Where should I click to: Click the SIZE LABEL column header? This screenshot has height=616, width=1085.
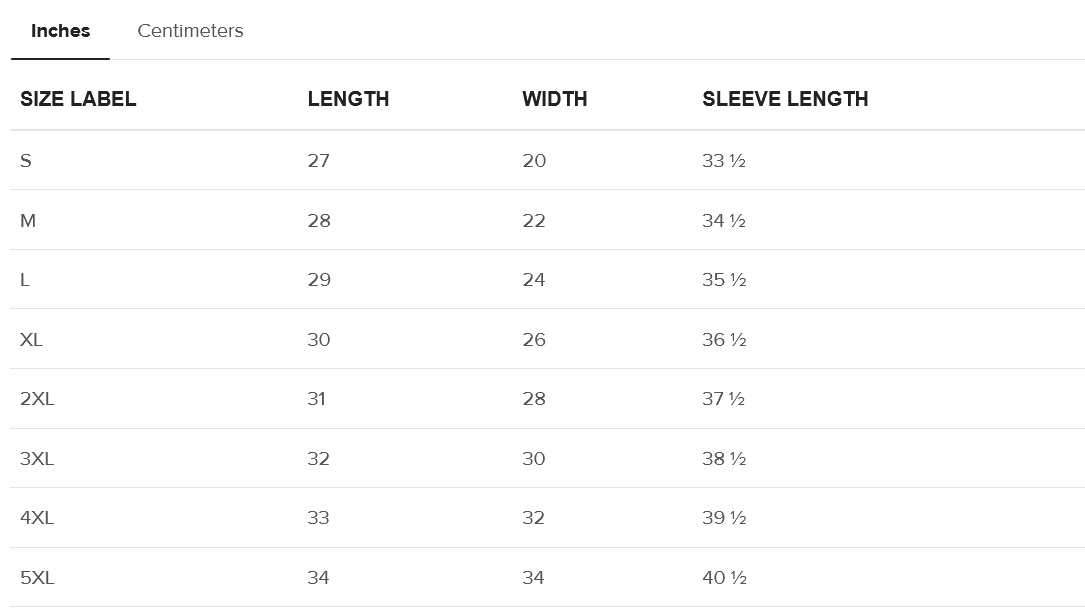click(78, 99)
